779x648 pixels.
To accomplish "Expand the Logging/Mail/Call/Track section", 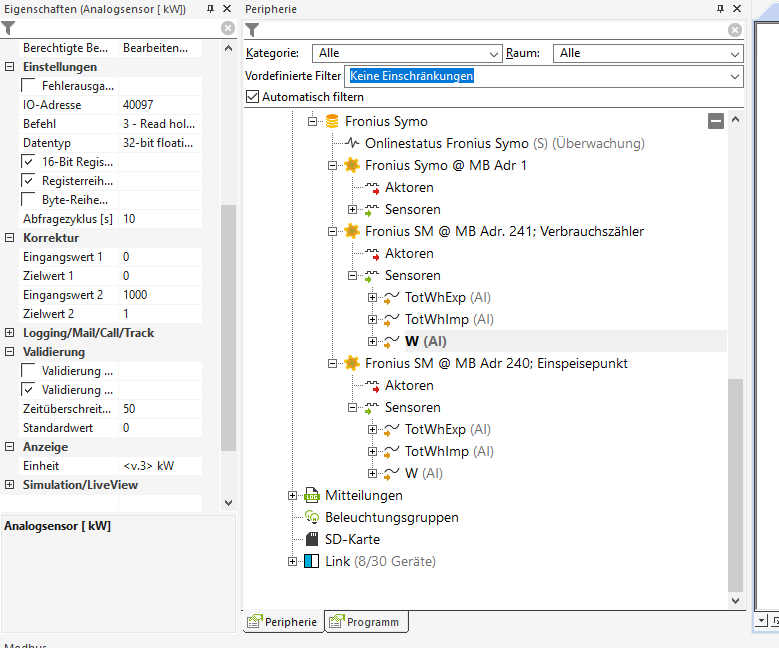I will (x=10, y=333).
